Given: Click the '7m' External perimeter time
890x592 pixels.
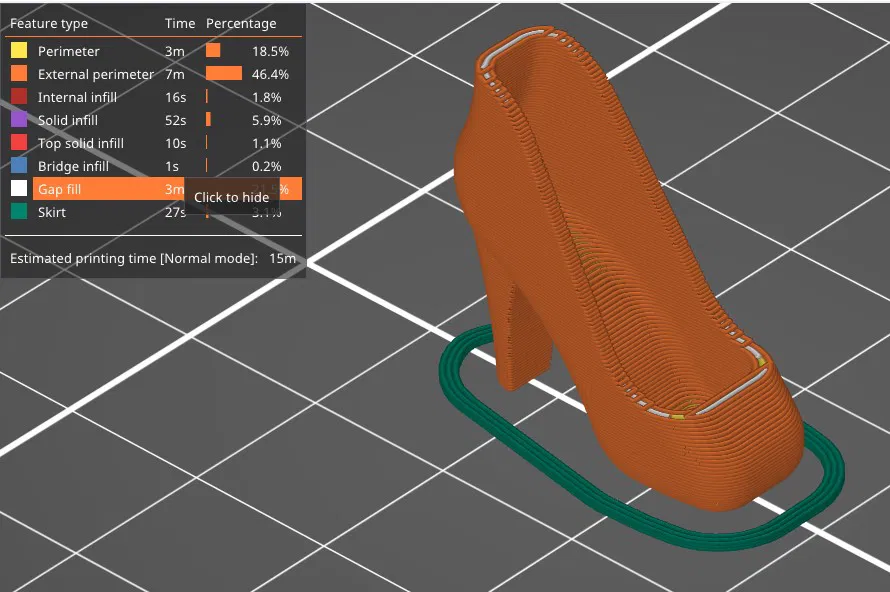Looking at the screenshot, I should (175, 74).
